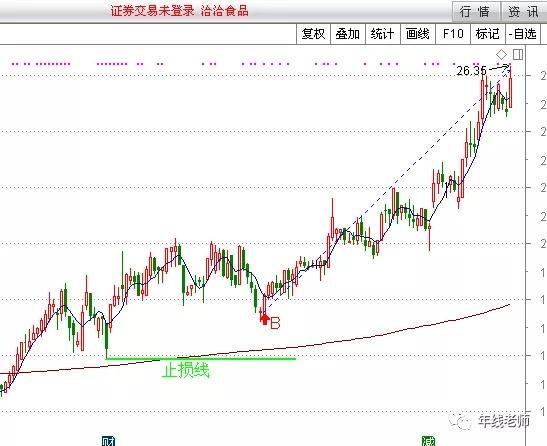
Task: Click the 洽洽食品 stock name in title
Action: click(224, 11)
